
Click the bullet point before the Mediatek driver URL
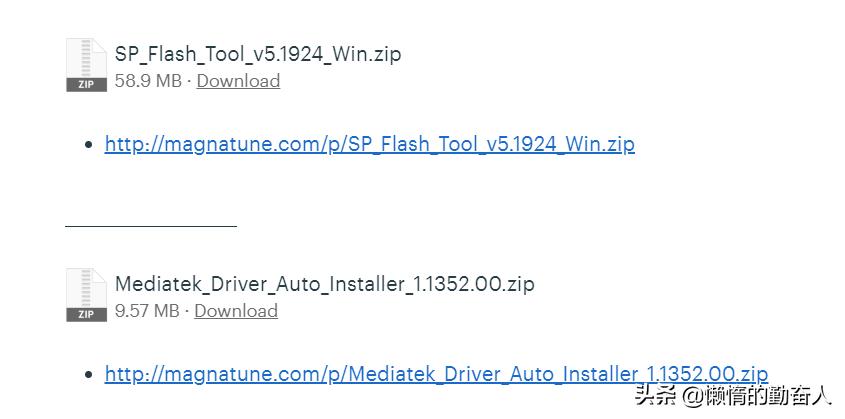[x=89, y=375]
